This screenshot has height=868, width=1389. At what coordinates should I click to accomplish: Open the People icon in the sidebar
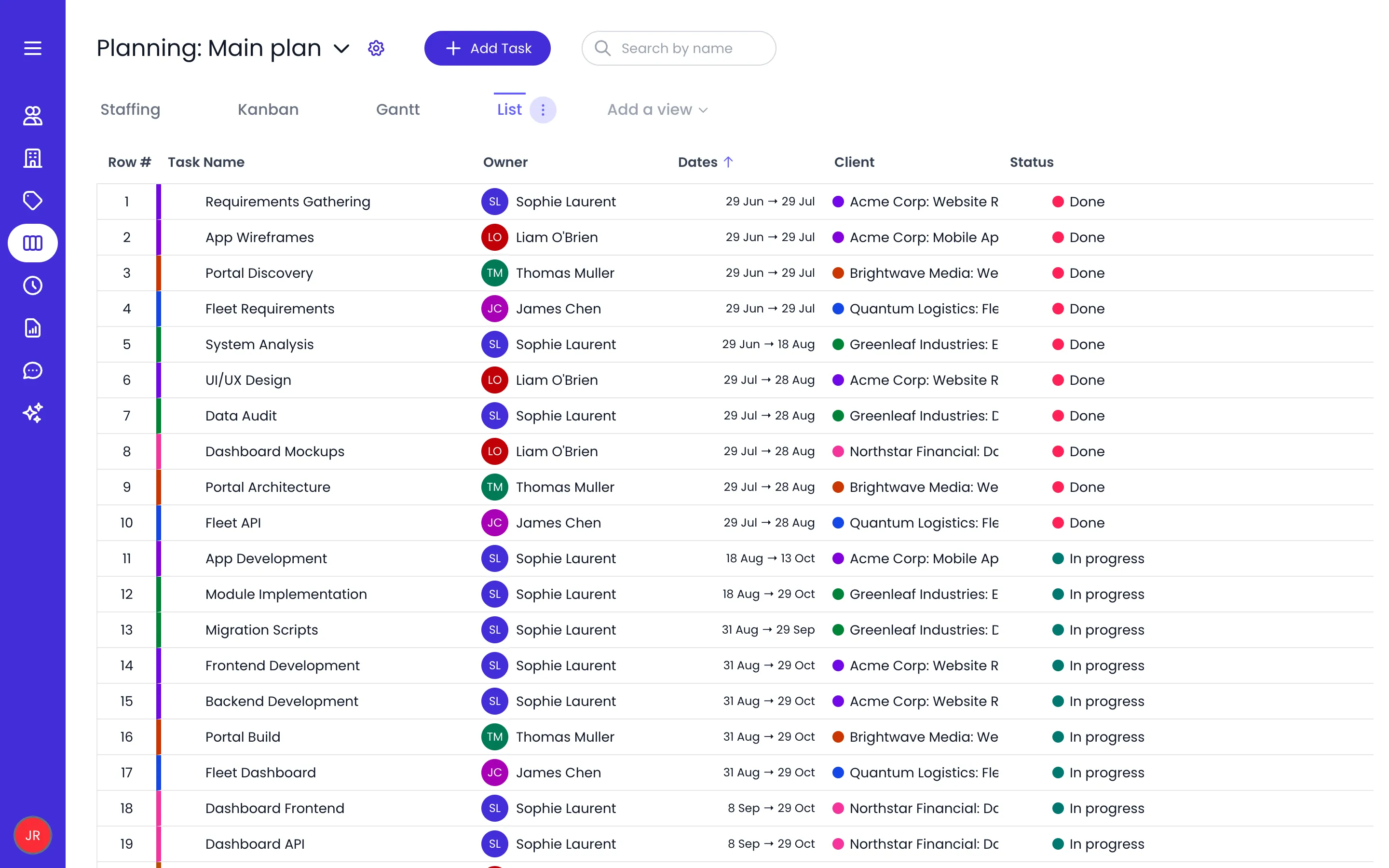33,115
